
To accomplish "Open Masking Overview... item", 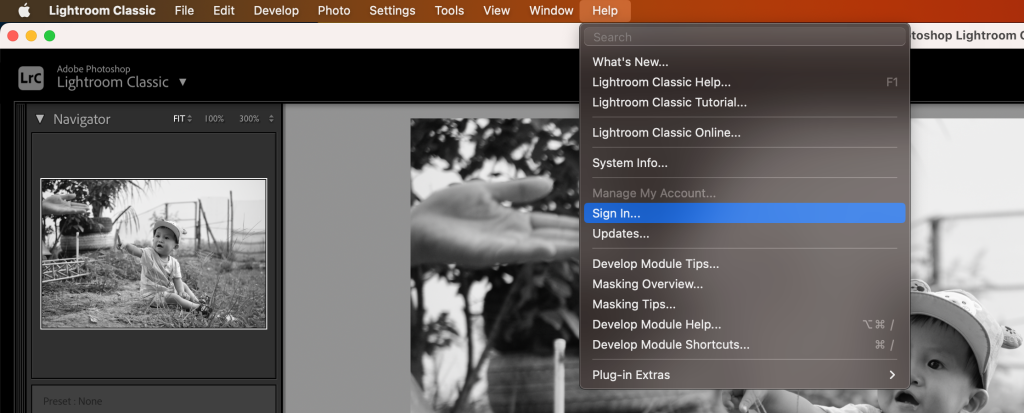I will [x=744, y=284].
